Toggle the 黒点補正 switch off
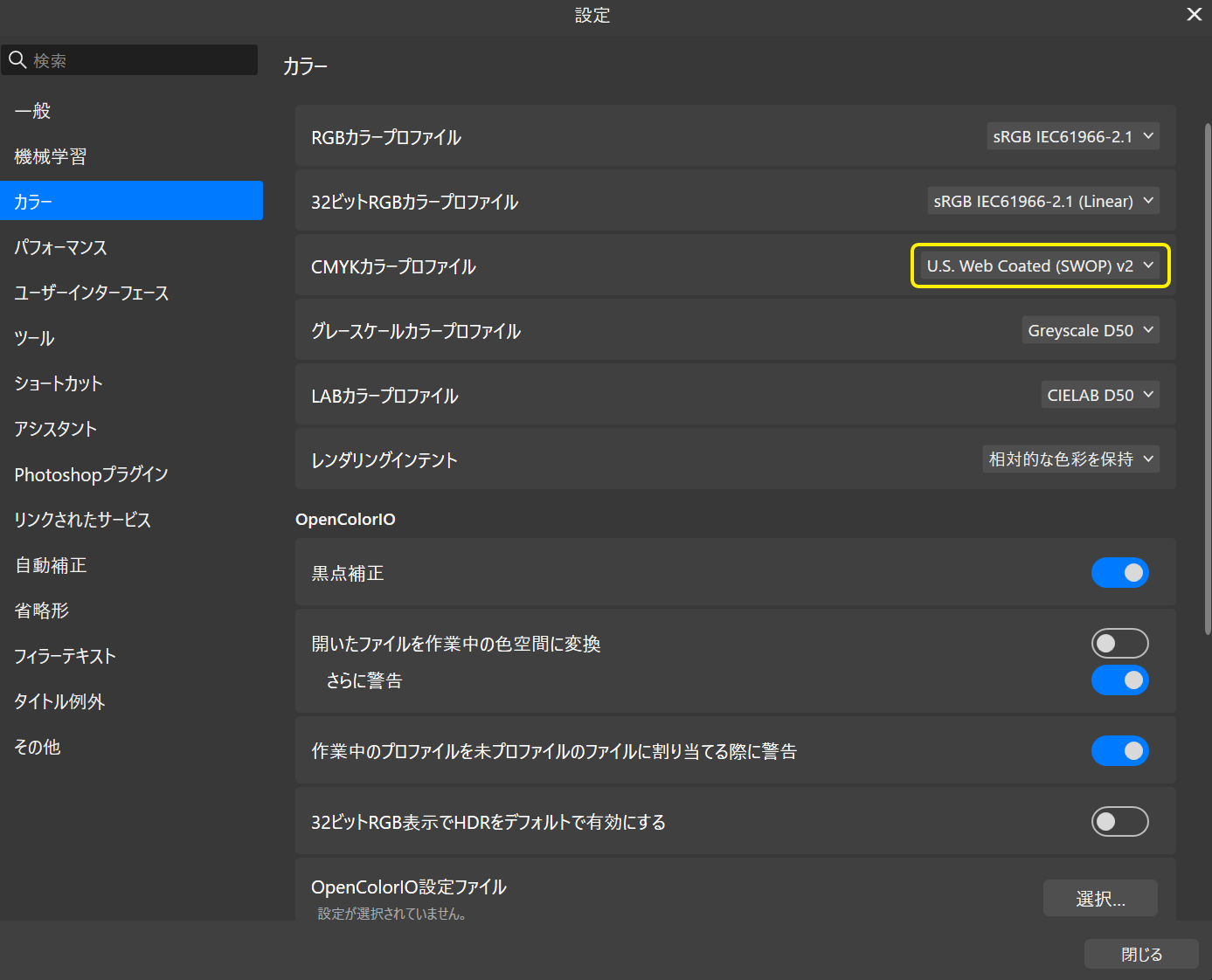Image resolution: width=1212 pixels, height=980 pixels. coord(1120,573)
